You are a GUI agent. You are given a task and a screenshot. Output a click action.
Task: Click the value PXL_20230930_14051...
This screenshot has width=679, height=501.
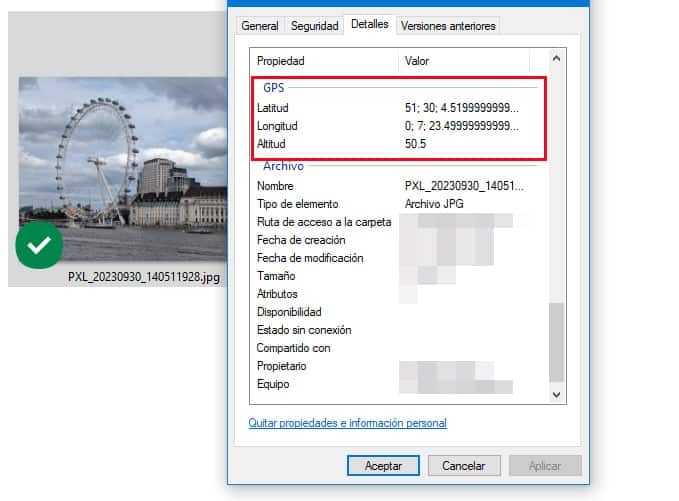pos(464,186)
